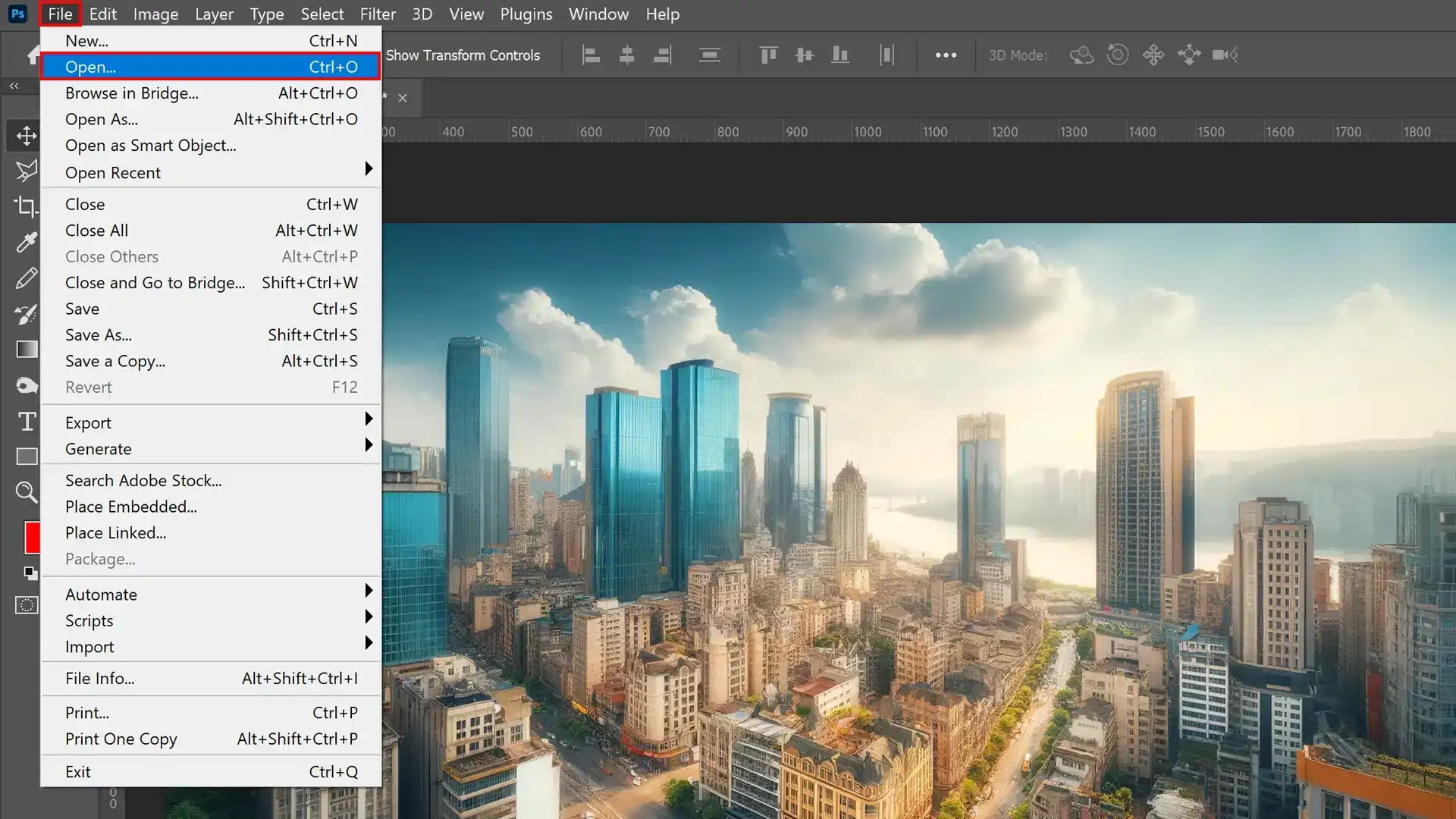The width and height of the screenshot is (1456, 819).
Task: Choose Open as Smart Object...
Action: click(211, 146)
